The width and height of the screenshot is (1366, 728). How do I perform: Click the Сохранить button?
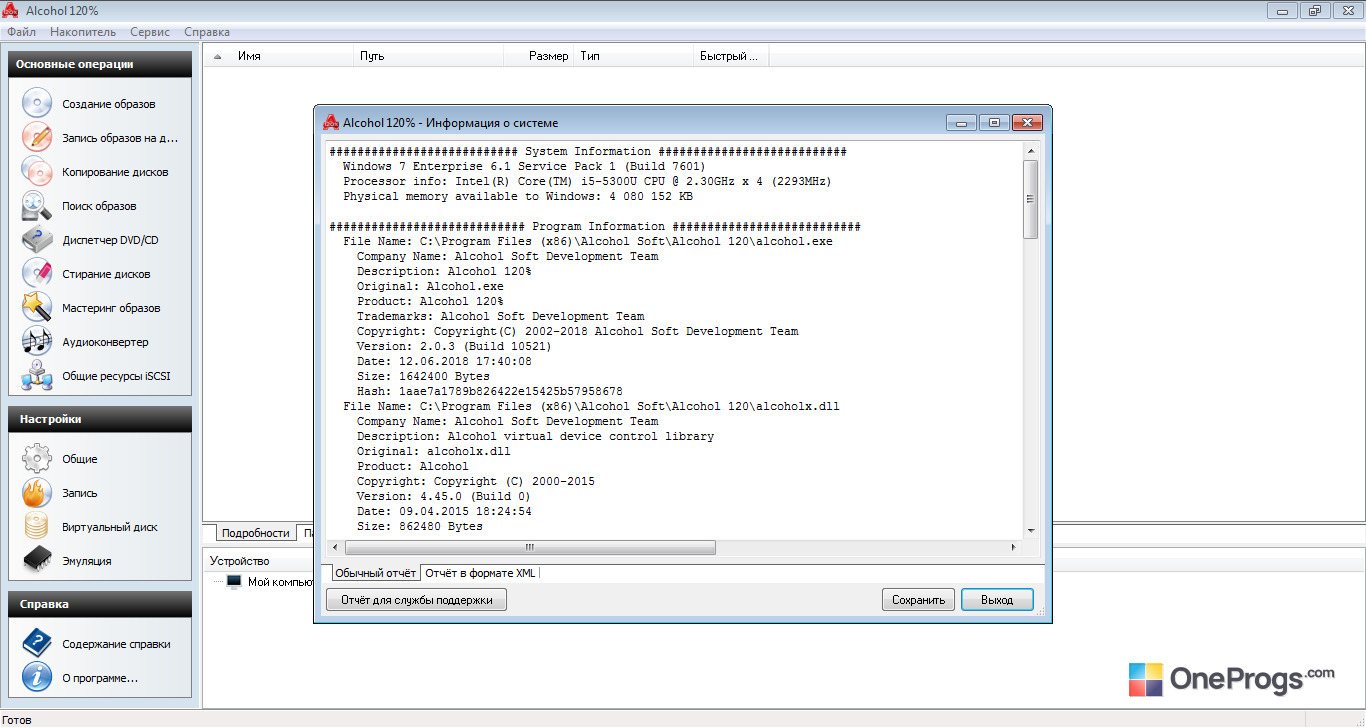pos(918,600)
